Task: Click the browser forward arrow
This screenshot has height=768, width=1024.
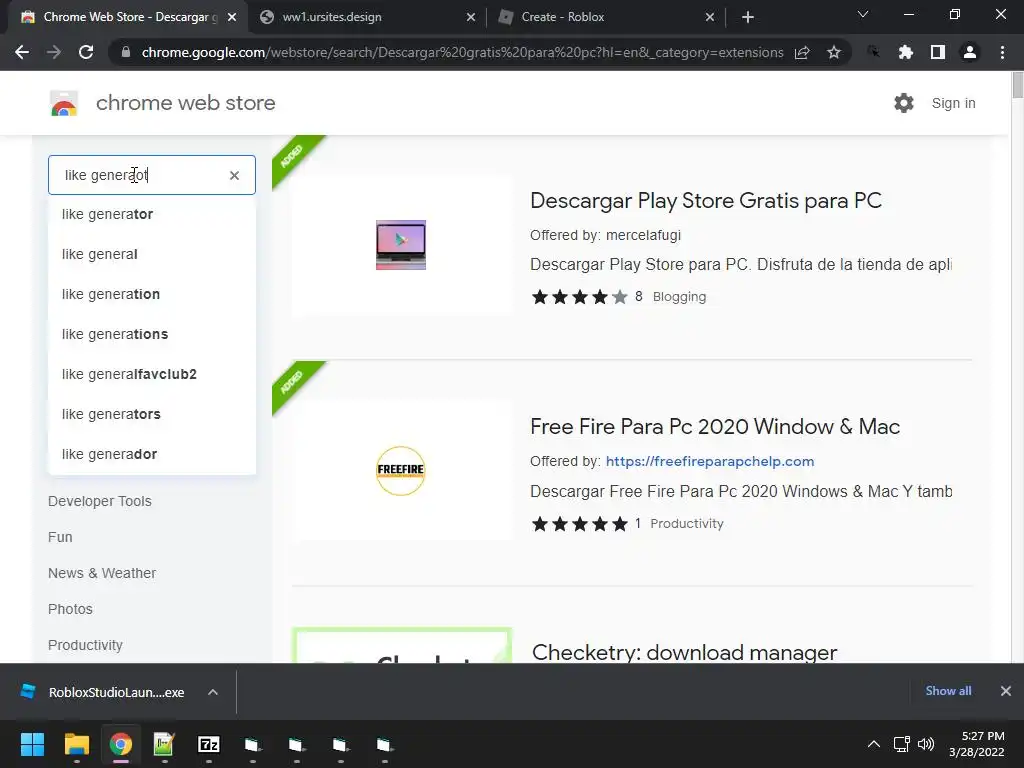Action: point(54,52)
